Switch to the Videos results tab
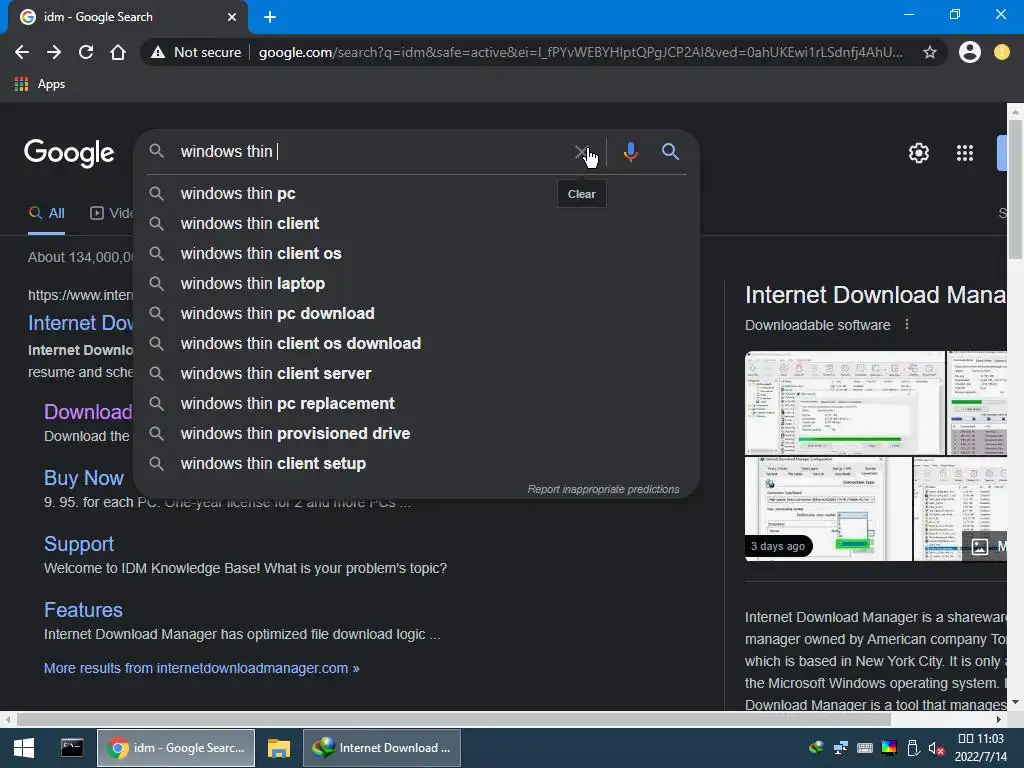1024x768 pixels. tap(111, 214)
